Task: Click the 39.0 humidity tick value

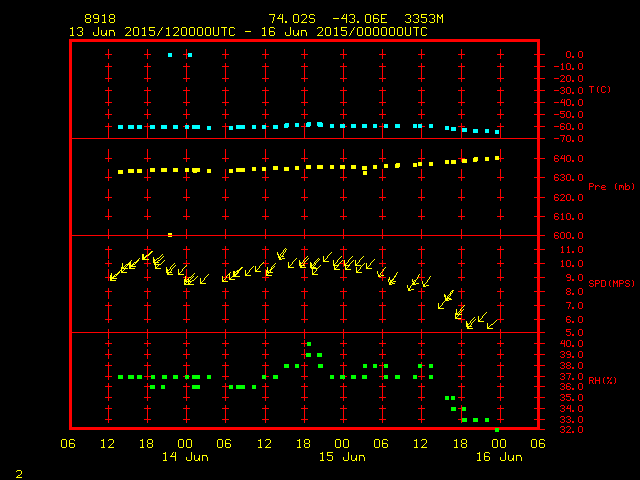Action: point(571,355)
